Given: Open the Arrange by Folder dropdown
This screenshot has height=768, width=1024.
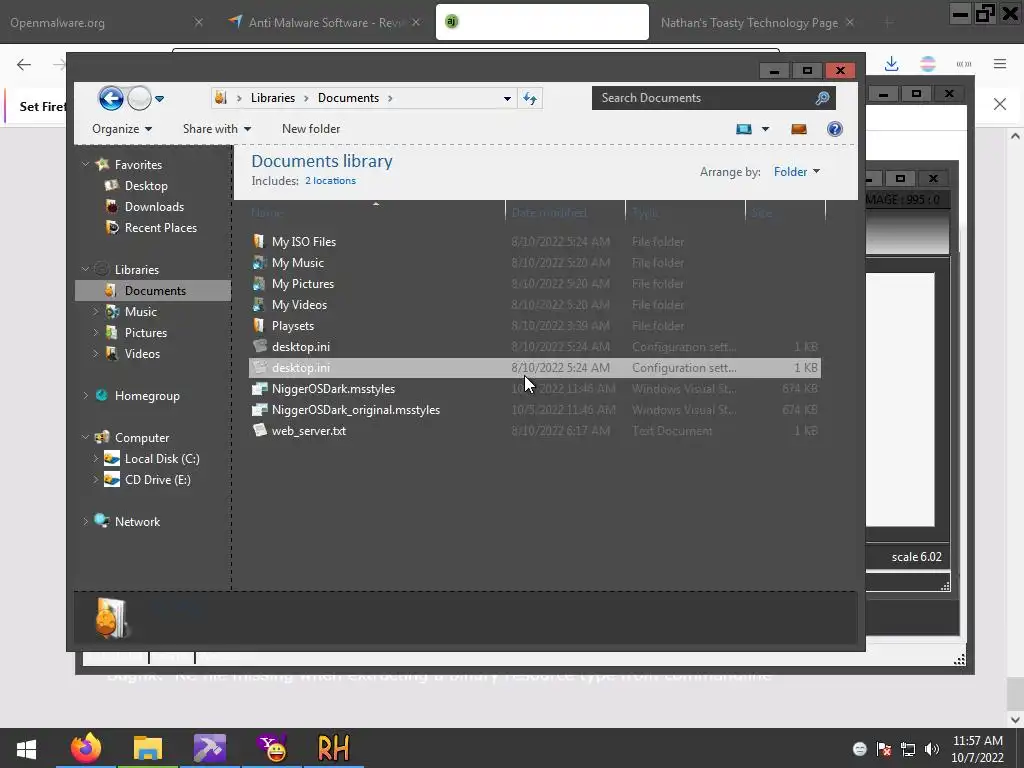Looking at the screenshot, I should 797,172.
